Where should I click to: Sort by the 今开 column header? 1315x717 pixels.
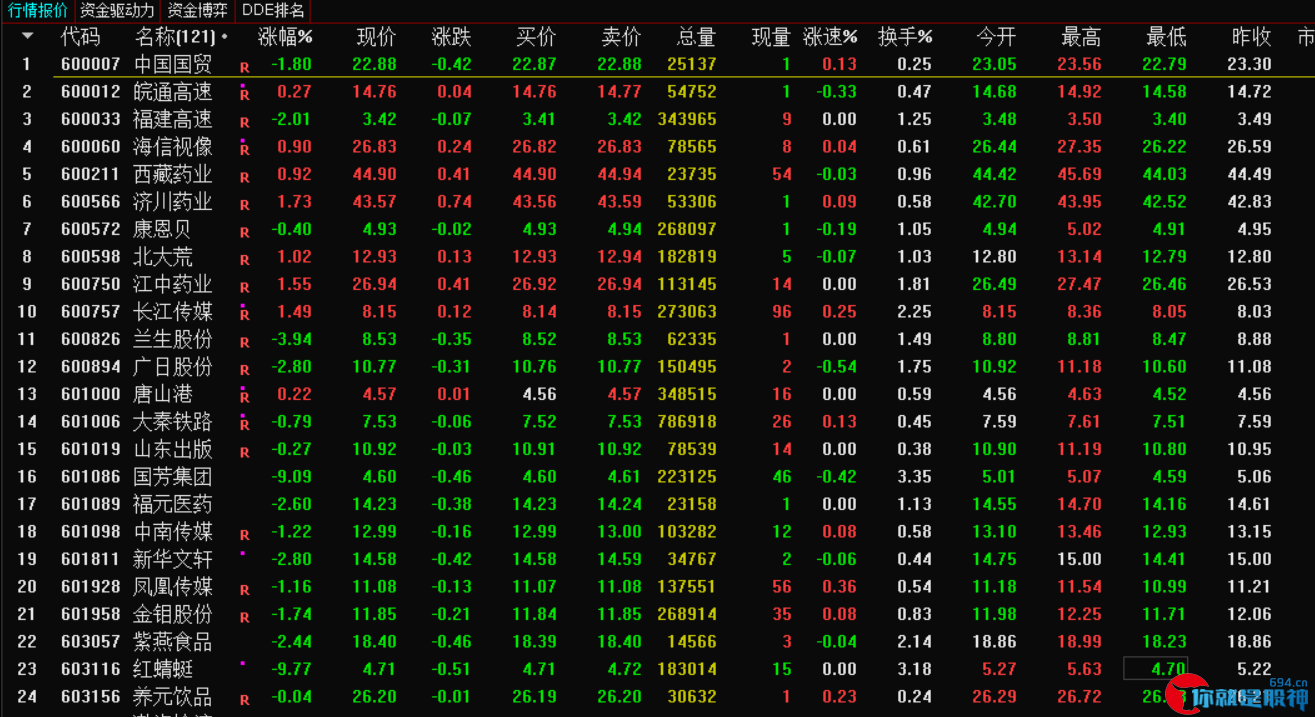(x=996, y=37)
